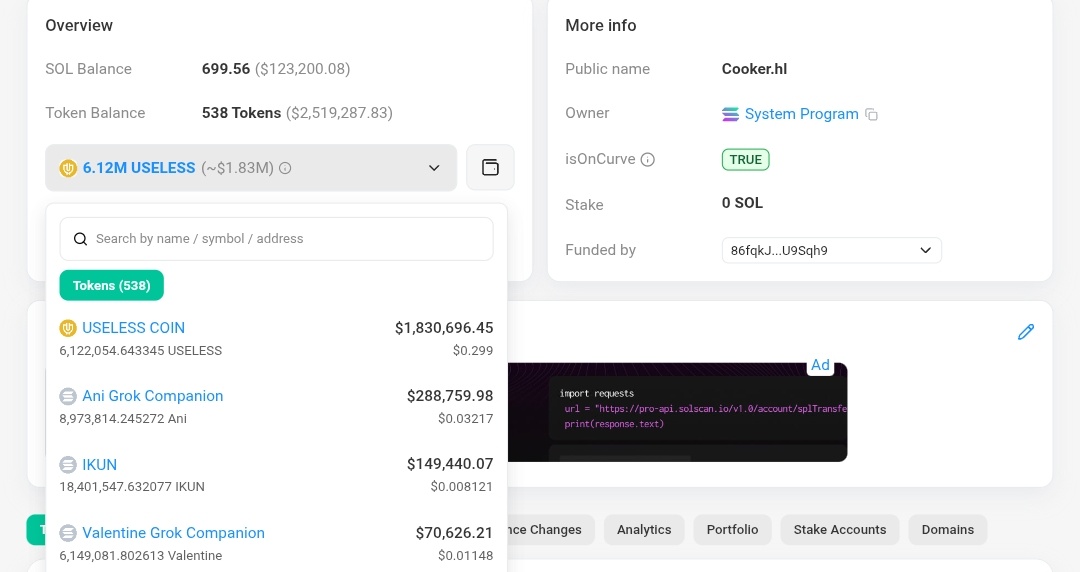The width and height of the screenshot is (1080, 572).
Task: Click the USELESS COIN token icon in list
Action: coord(68,328)
